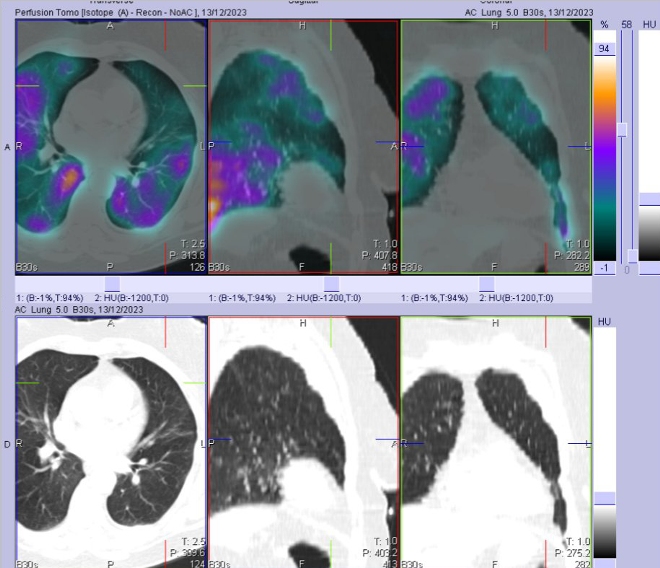Viewport: 660px width, 568px height.
Task: Click the 58 blend slider thumb
Action: [x=622, y=130]
